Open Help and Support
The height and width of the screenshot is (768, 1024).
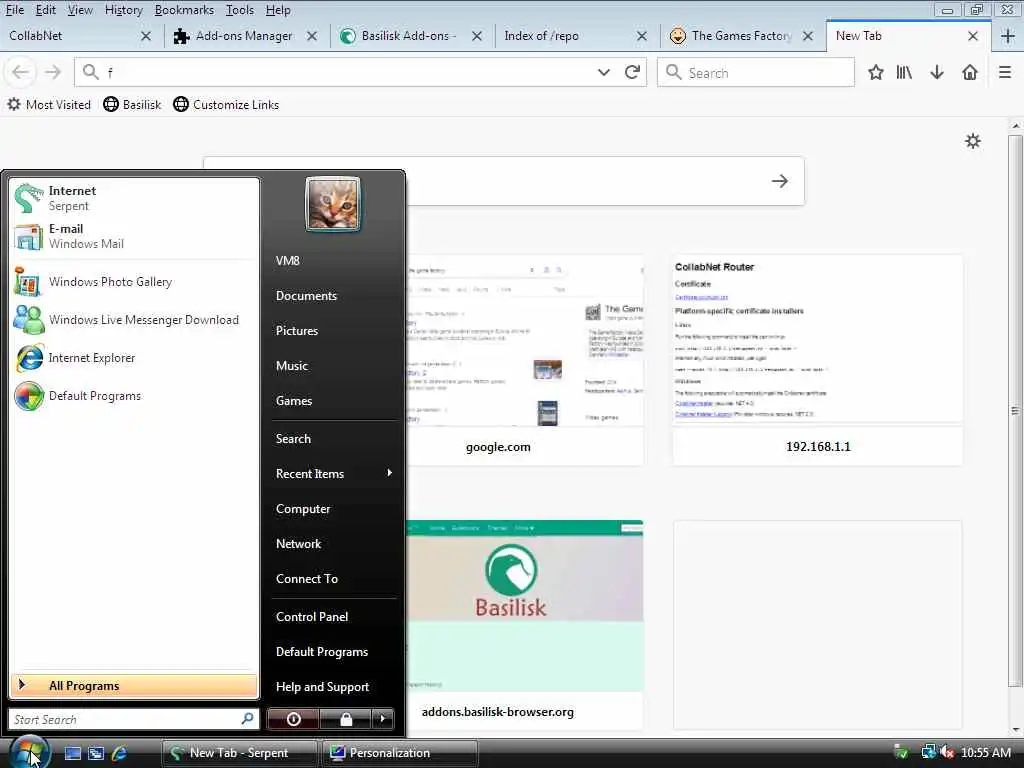coord(323,687)
